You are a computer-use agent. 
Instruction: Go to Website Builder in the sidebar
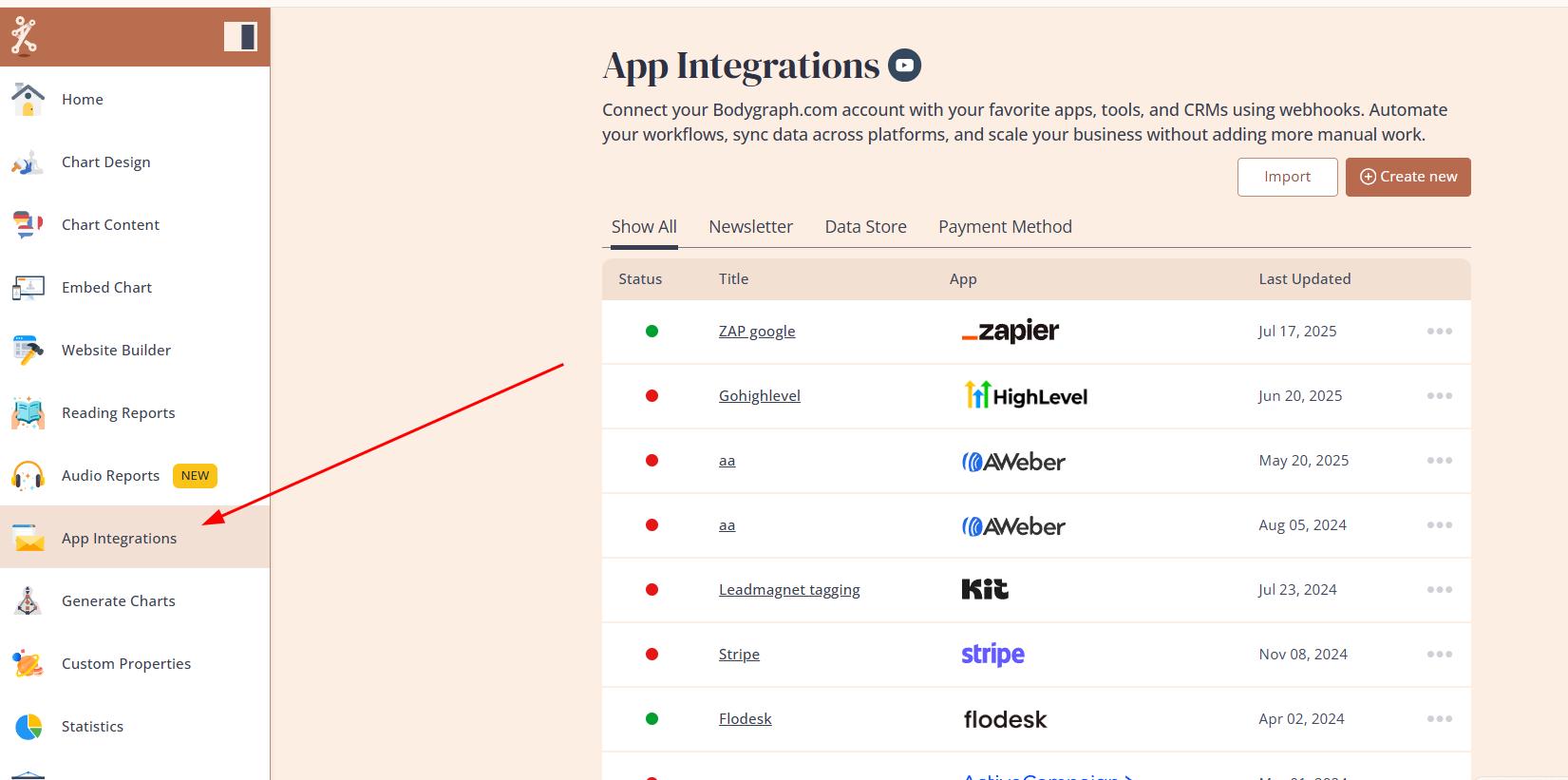[116, 350]
